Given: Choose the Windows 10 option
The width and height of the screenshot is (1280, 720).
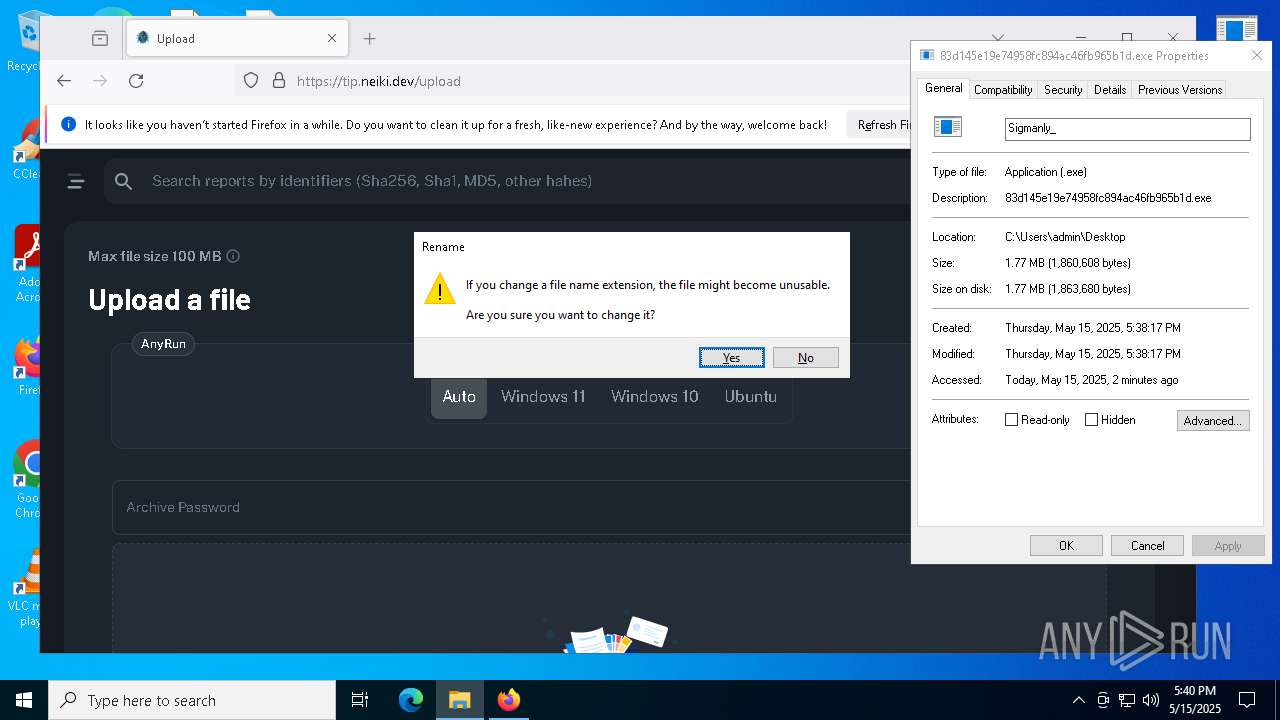Looking at the screenshot, I should coord(655,397).
